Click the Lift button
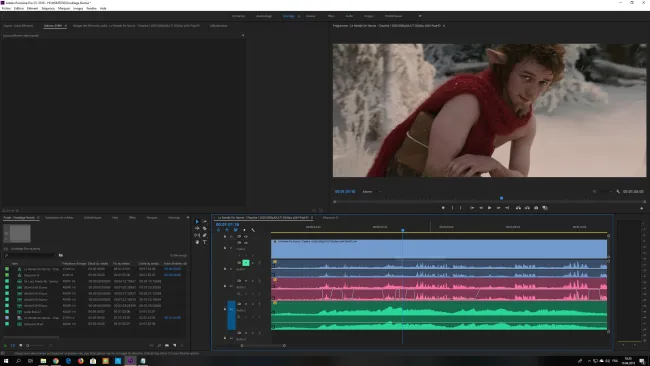650x366 pixels. pos(518,208)
